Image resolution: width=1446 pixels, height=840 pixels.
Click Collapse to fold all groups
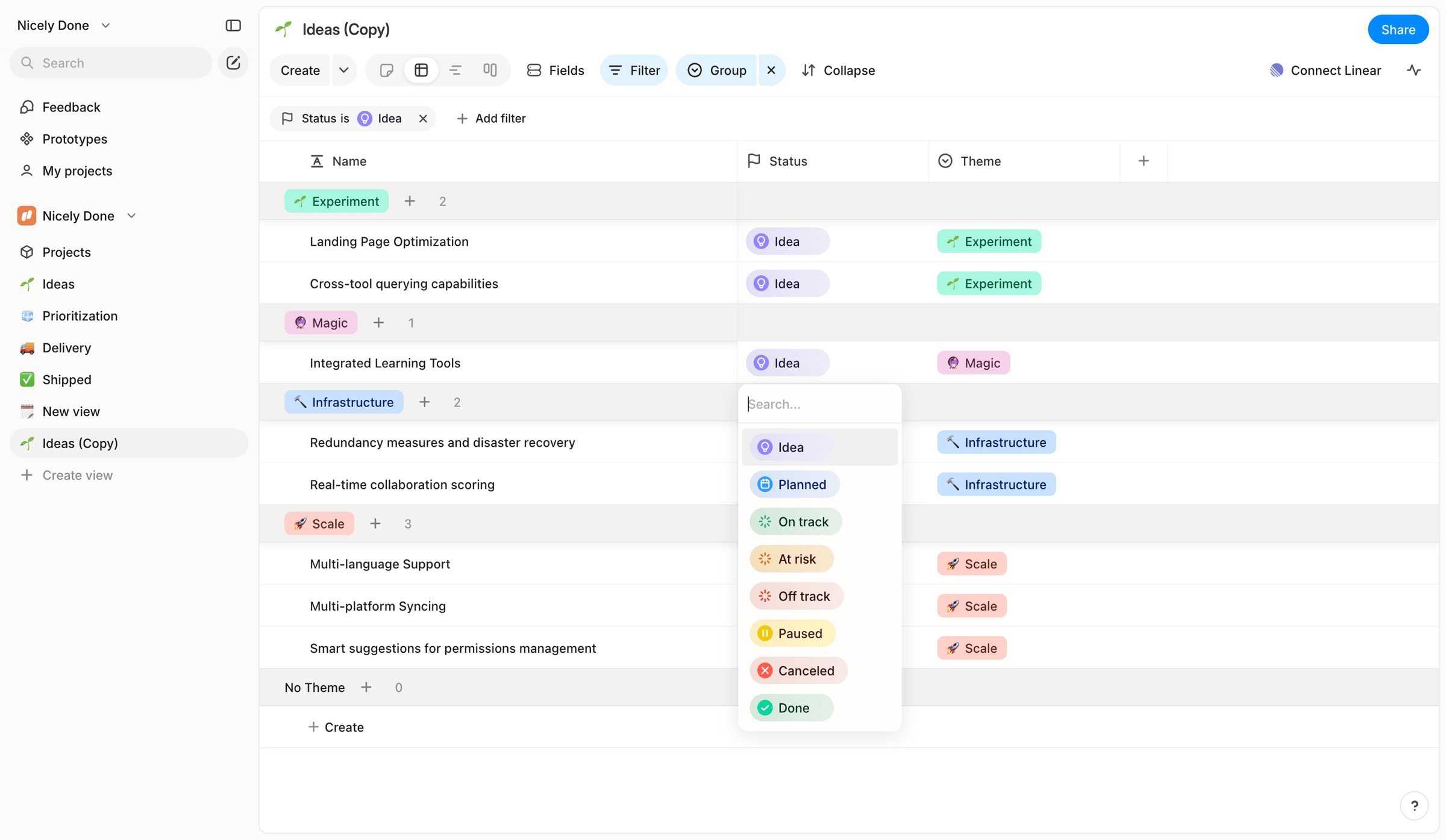tap(838, 70)
